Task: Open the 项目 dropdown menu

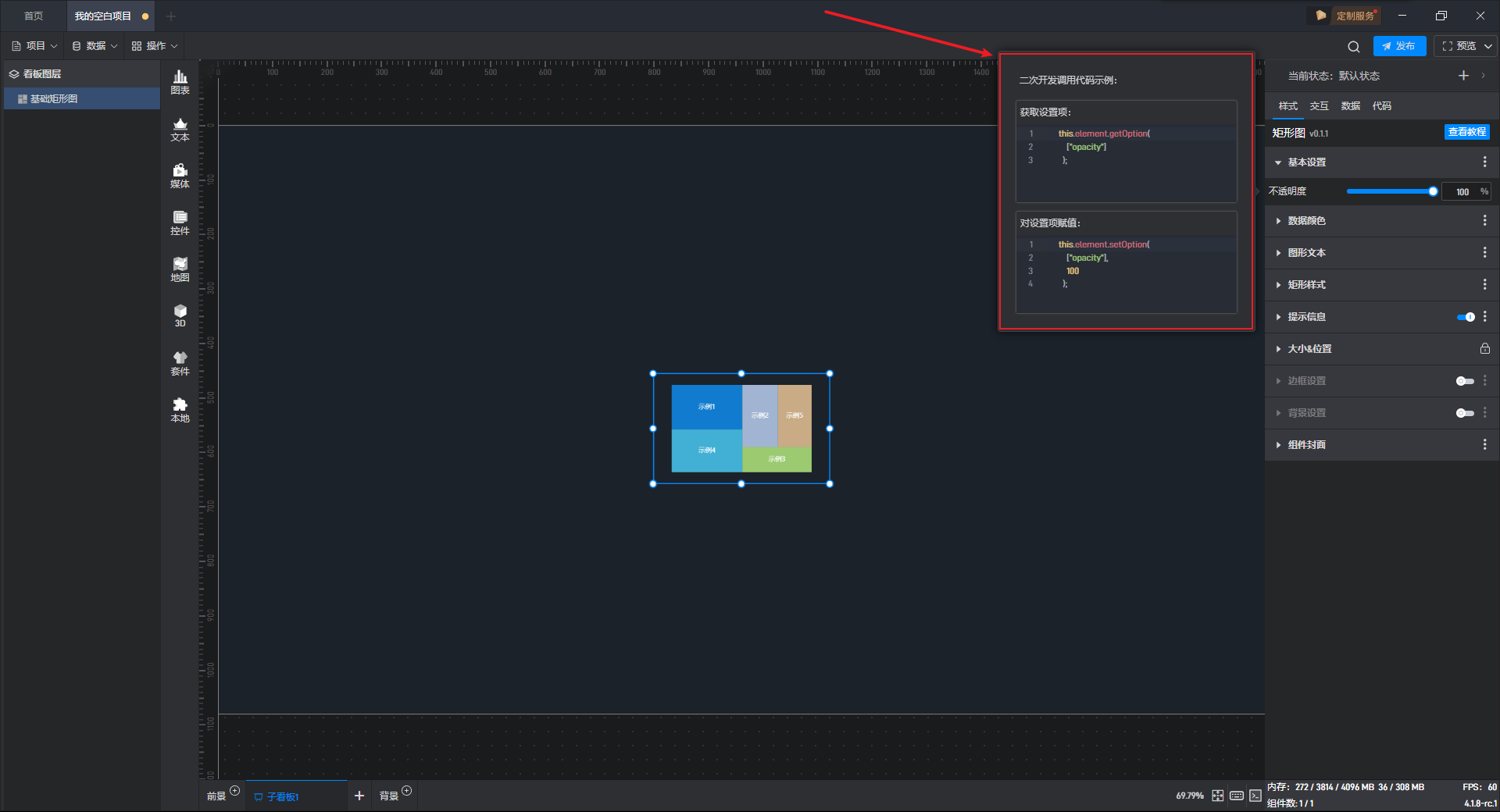Action: tap(35, 46)
